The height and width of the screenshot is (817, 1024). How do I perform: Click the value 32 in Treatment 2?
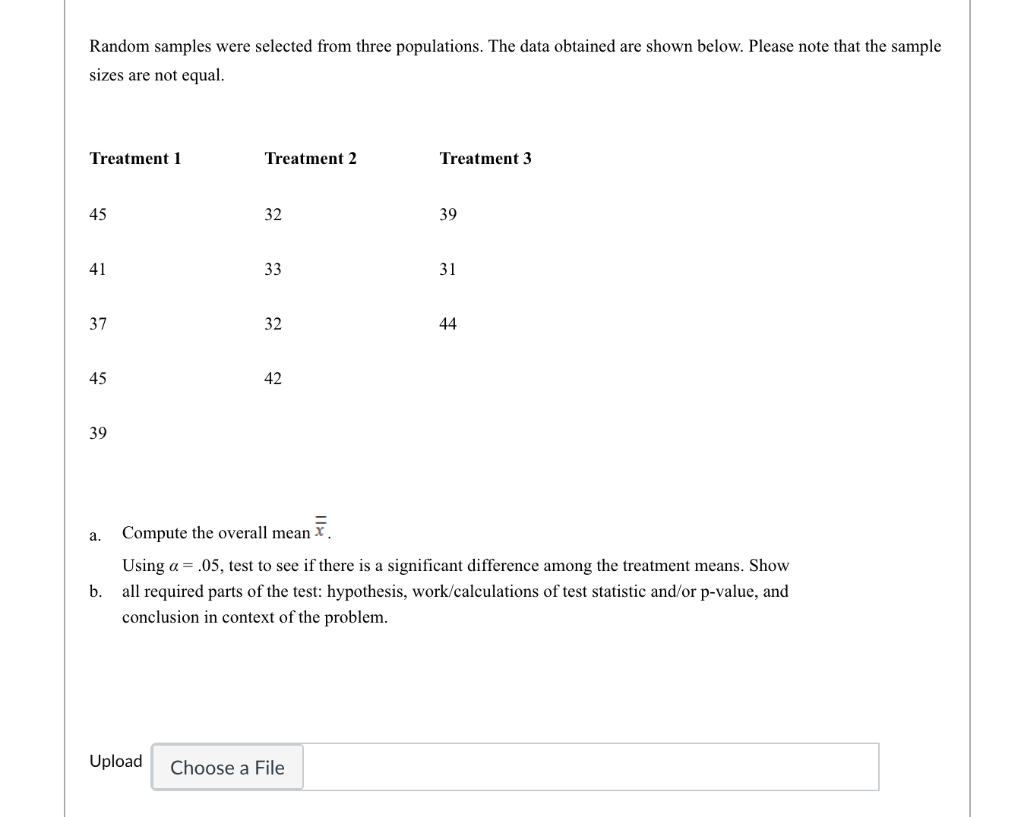[272, 214]
